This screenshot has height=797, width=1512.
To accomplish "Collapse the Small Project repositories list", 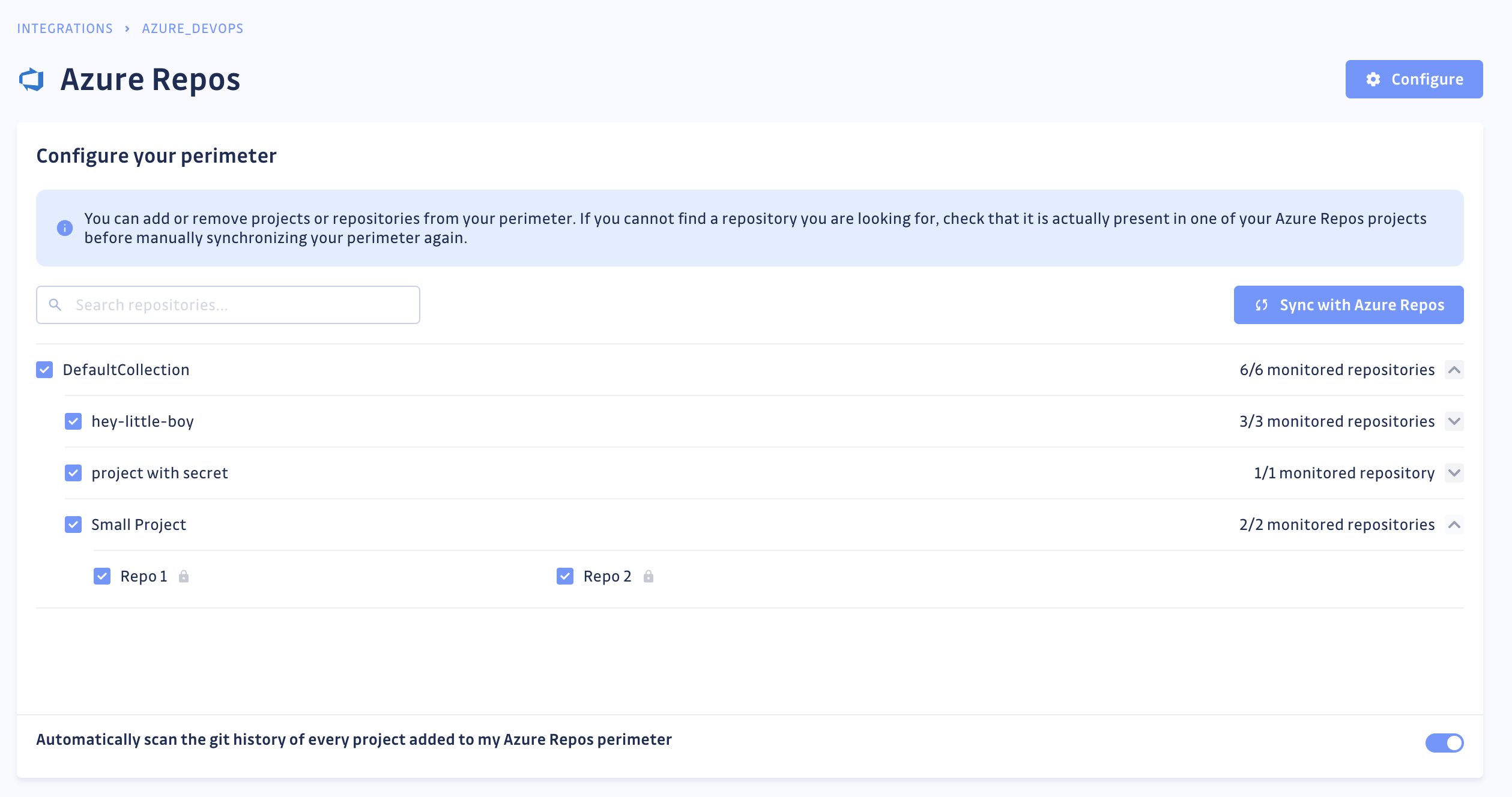I will click(1454, 525).
